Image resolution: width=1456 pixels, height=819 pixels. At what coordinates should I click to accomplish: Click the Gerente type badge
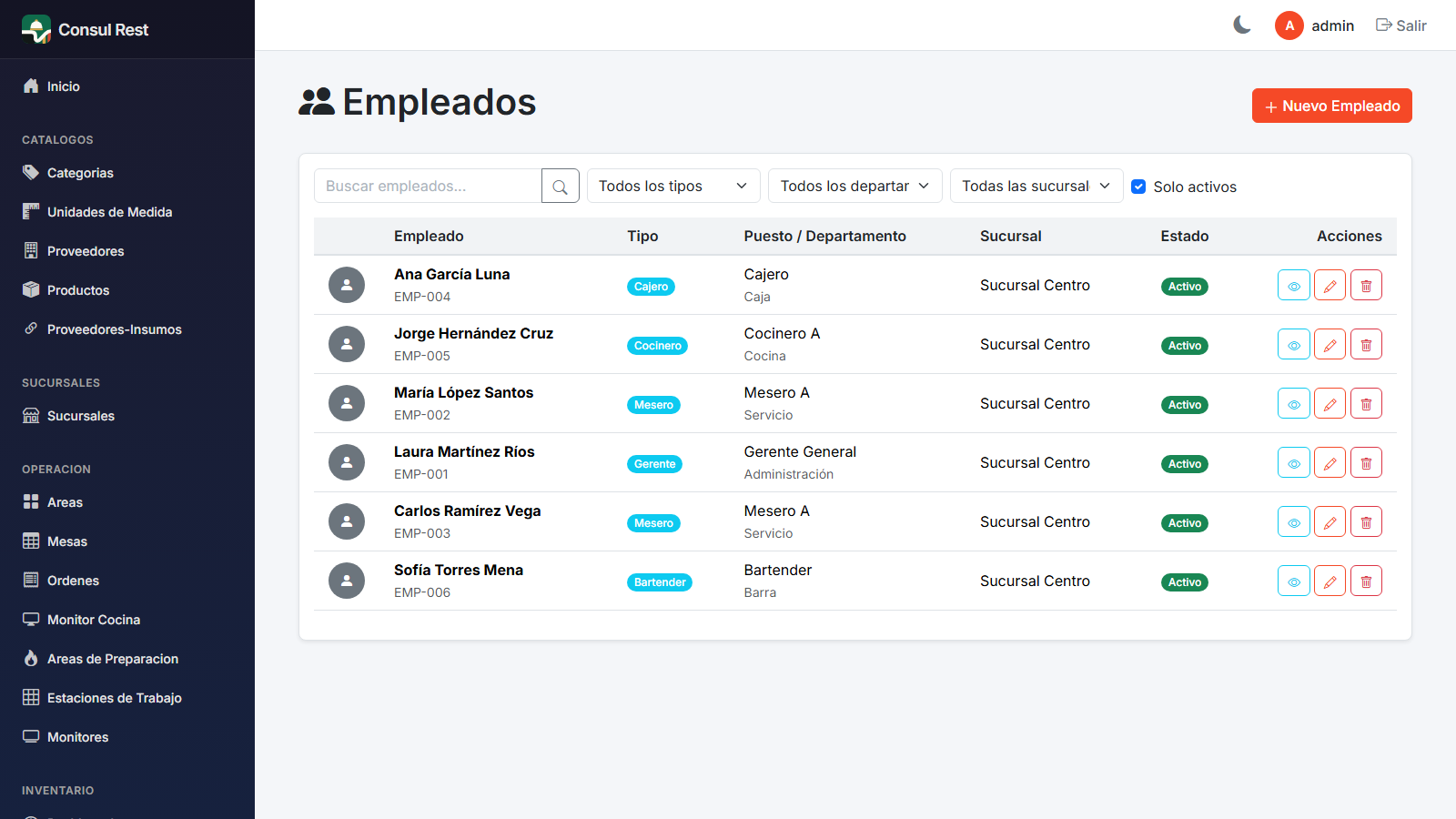tap(654, 464)
